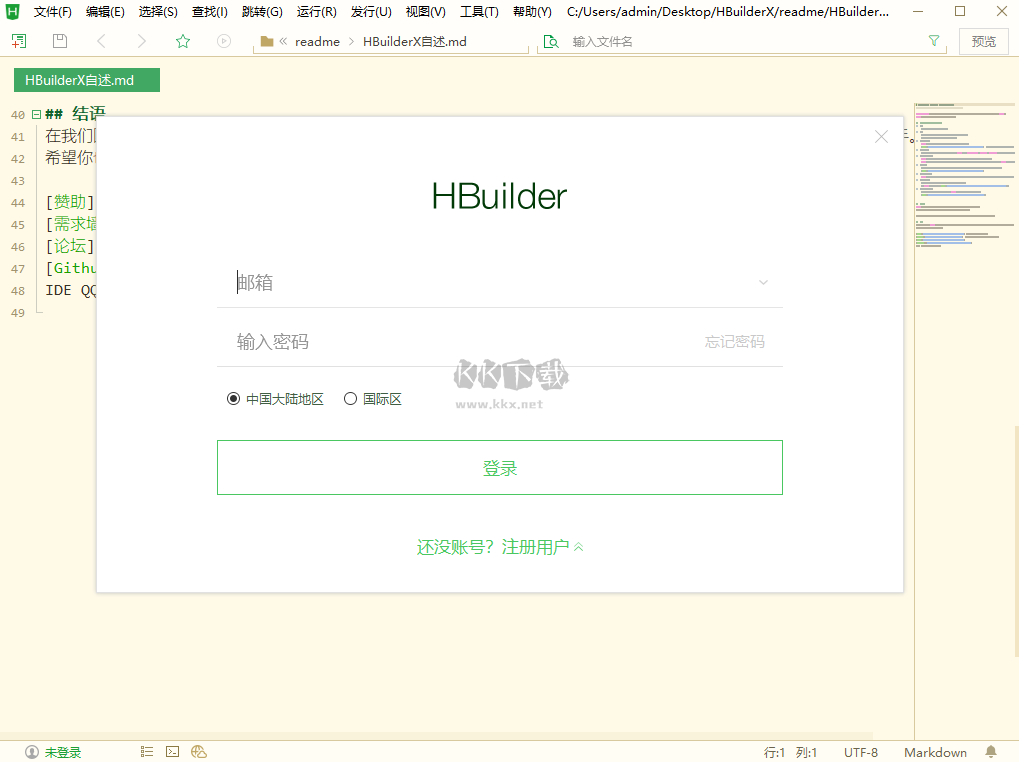Maximize the HBuilderX window
The height and width of the screenshot is (762, 1019).
point(960,12)
